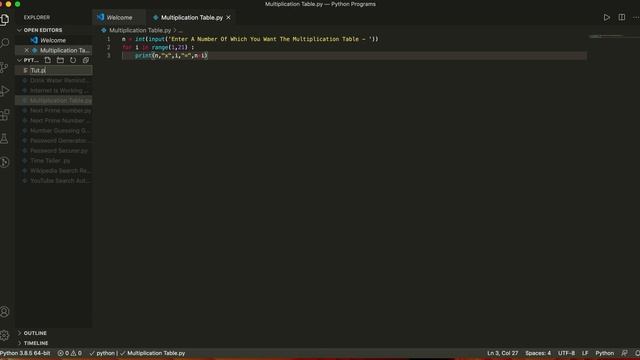The width and height of the screenshot is (640, 360).
Task: Click code line 1 with the input prompt
Action: point(250,39)
